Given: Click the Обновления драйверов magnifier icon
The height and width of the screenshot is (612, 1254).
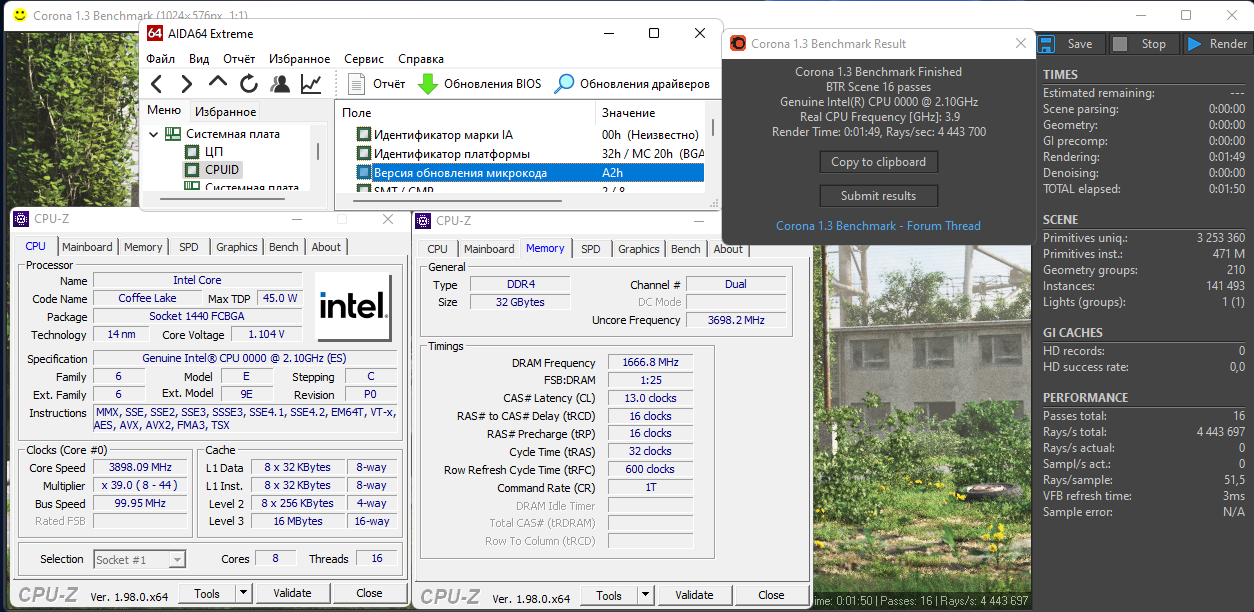Looking at the screenshot, I should [565, 84].
